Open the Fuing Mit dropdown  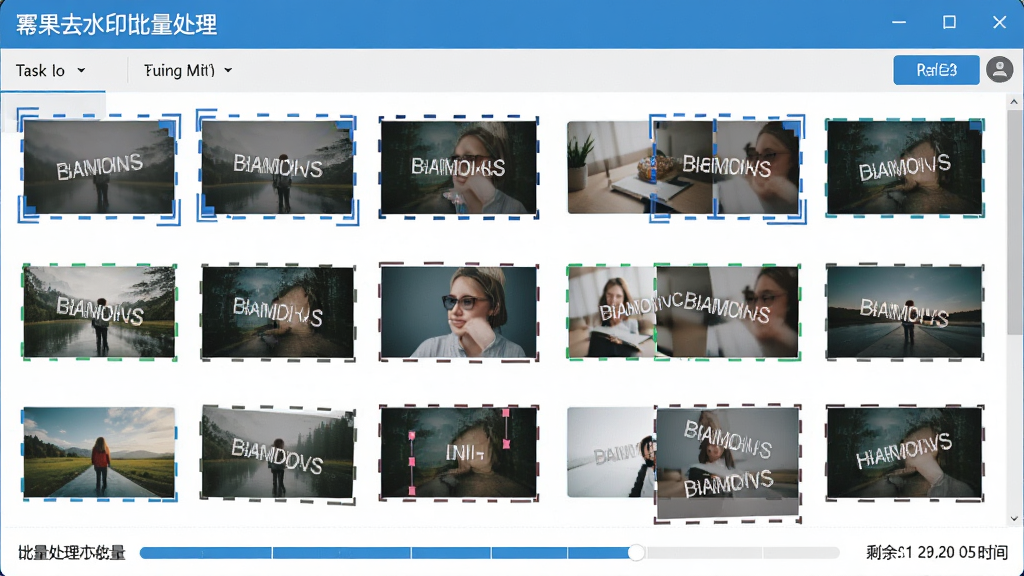[x=188, y=71]
